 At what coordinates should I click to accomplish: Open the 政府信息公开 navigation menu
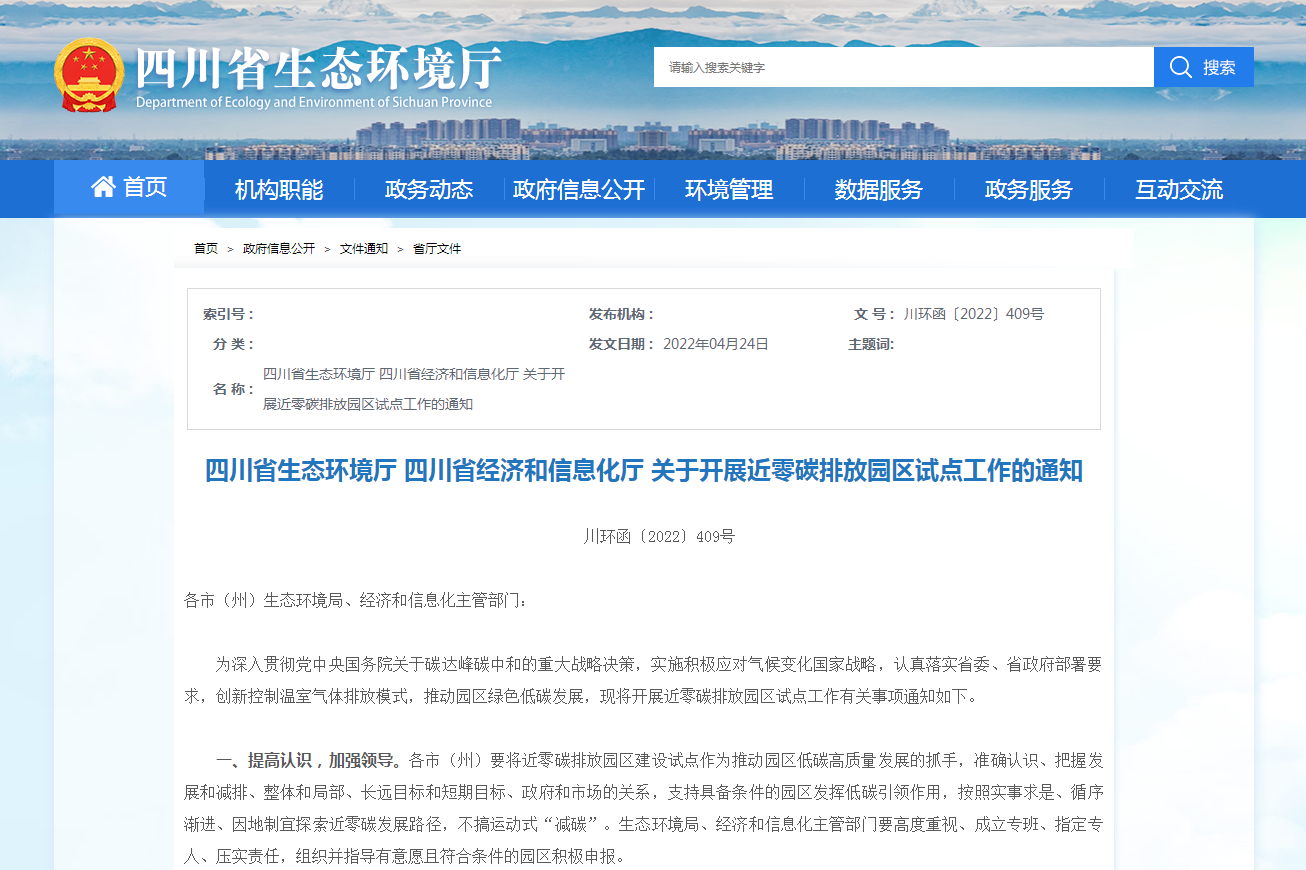click(579, 190)
